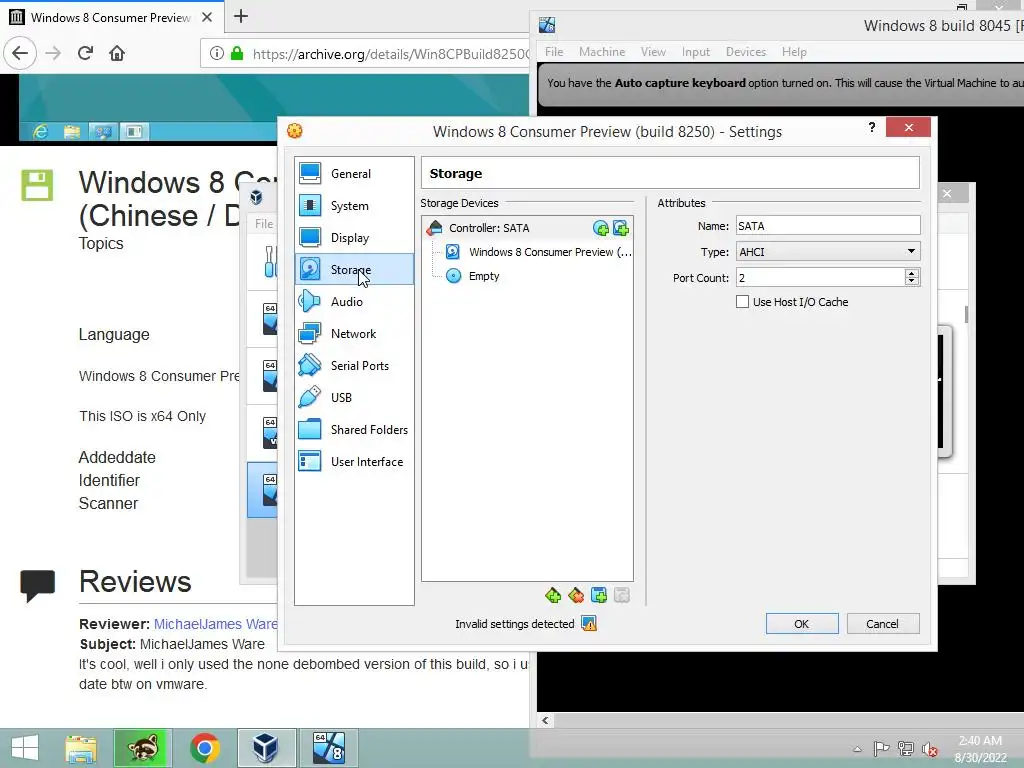Open new browser tab
This screenshot has height=768, width=1024.
[x=241, y=16]
